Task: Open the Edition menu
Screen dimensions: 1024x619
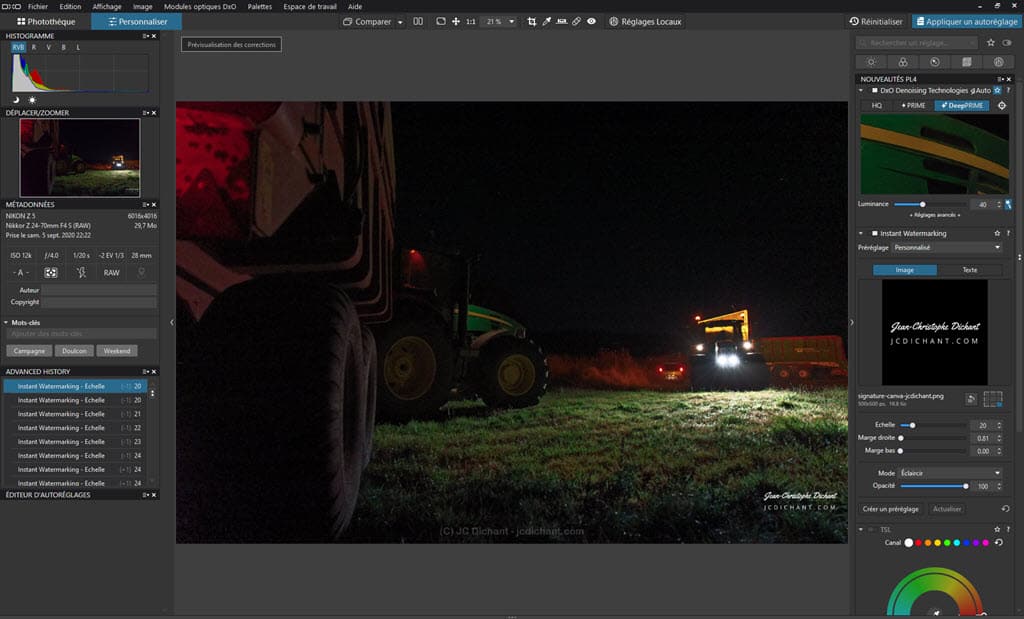Action: 71,7
